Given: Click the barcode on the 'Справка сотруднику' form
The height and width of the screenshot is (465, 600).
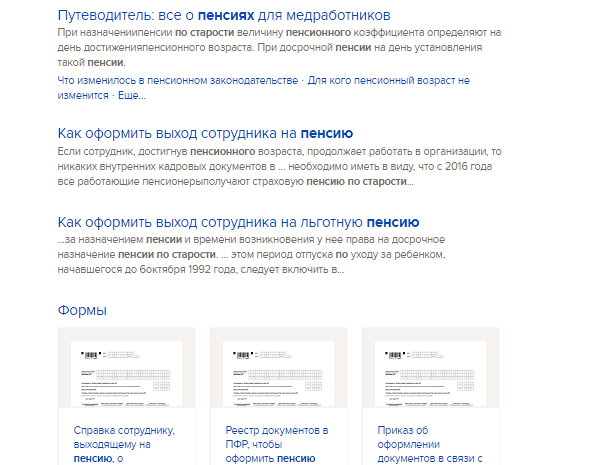Looking at the screenshot, I should tap(90, 355).
